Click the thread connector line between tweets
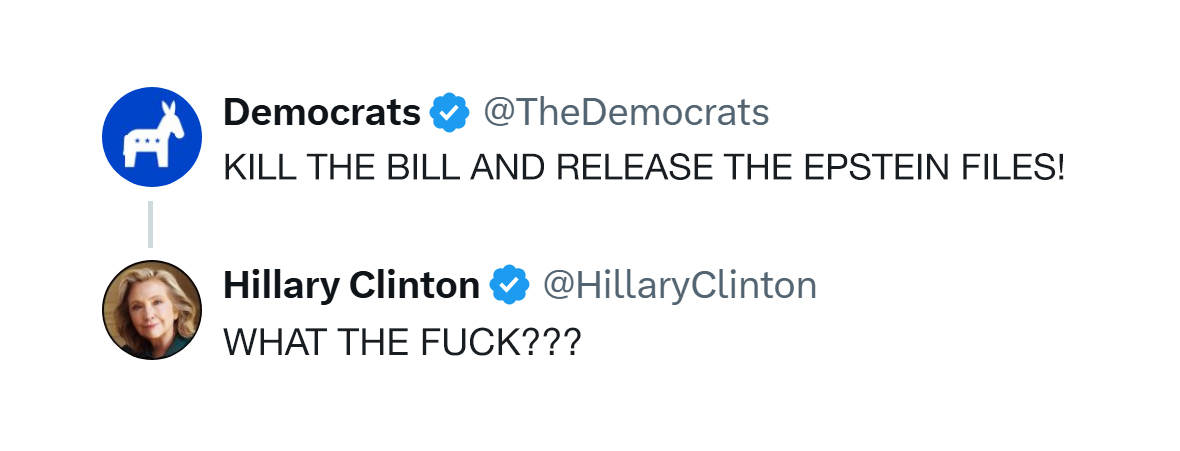 pyautogui.click(x=151, y=224)
